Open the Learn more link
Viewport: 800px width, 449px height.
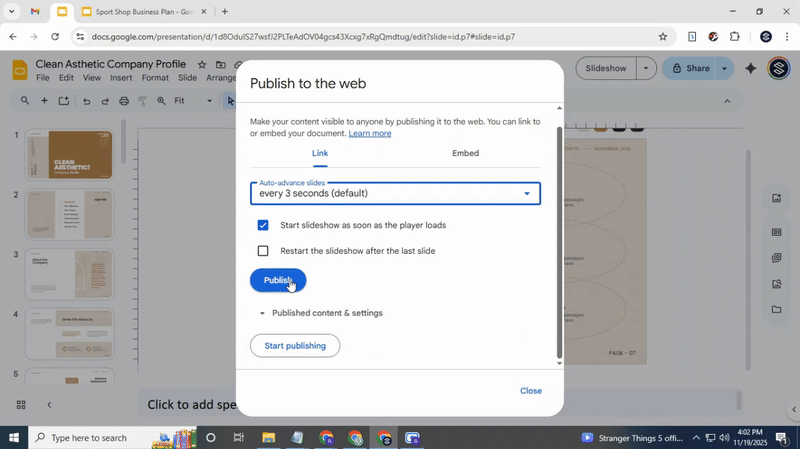(369, 134)
